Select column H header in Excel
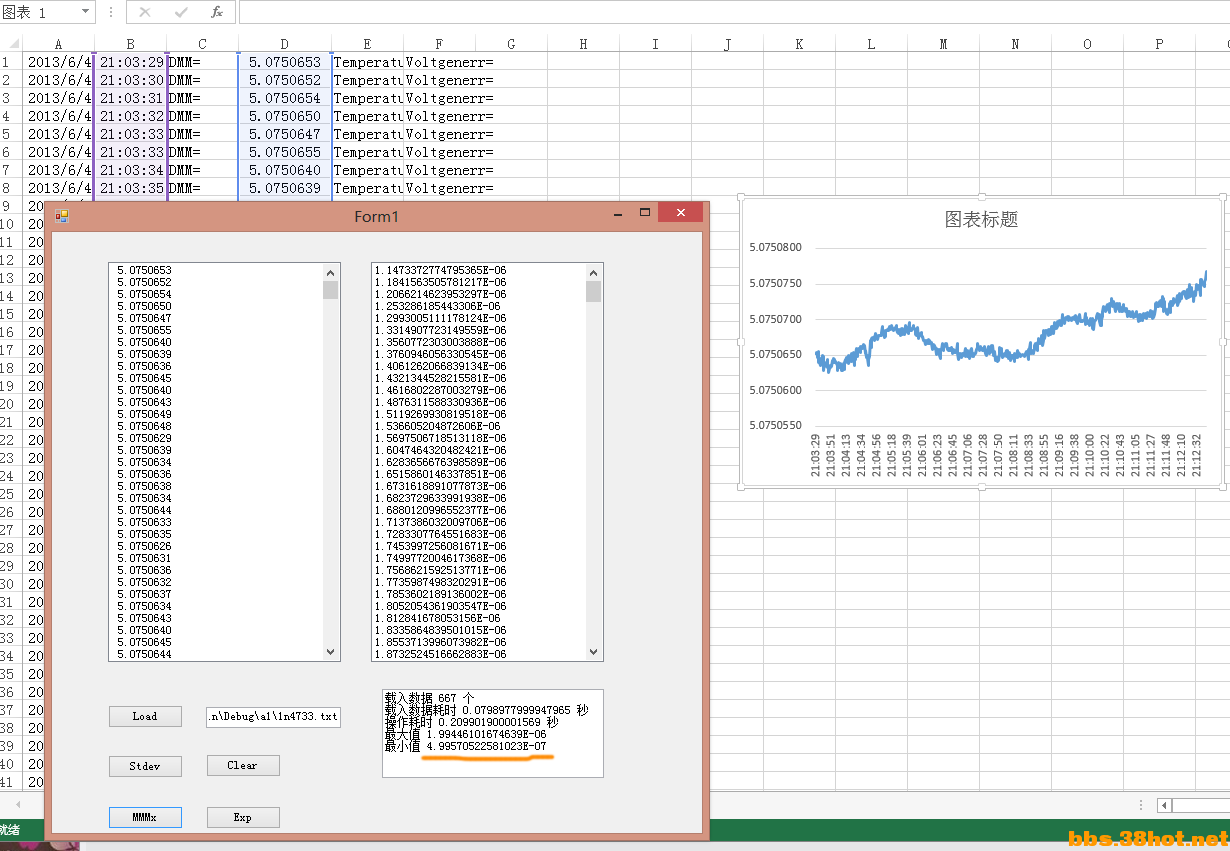The width and height of the screenshot is (1230, 851). pos(583,44)
